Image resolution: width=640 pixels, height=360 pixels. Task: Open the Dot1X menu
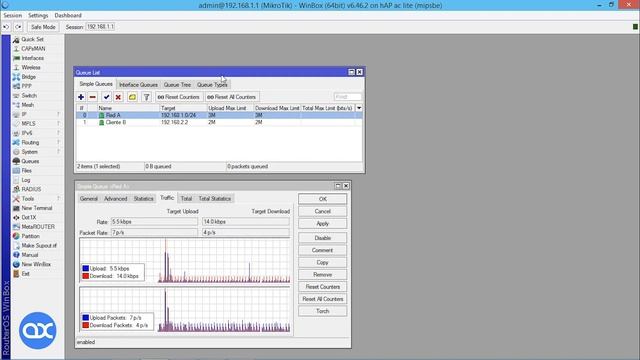(x=29, y=218)
